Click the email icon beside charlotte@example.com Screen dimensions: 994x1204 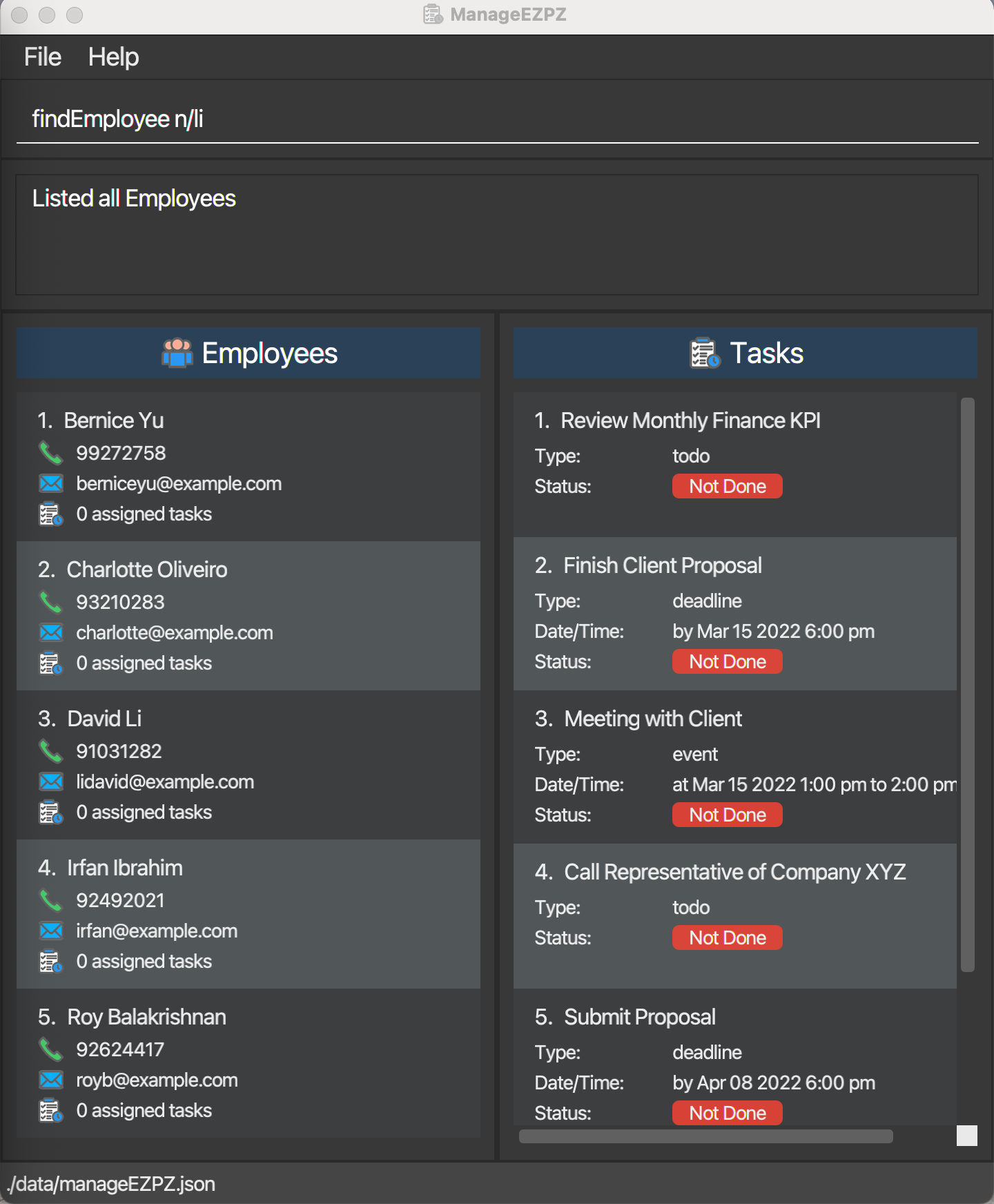[51, 632]
